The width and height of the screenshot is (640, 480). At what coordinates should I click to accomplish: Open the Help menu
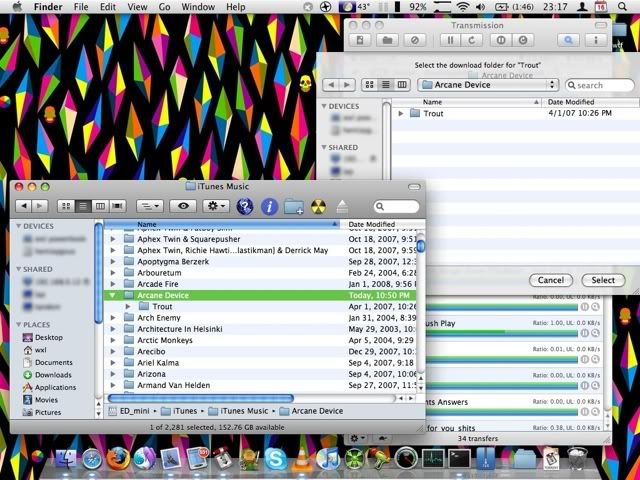pos(236,7)
